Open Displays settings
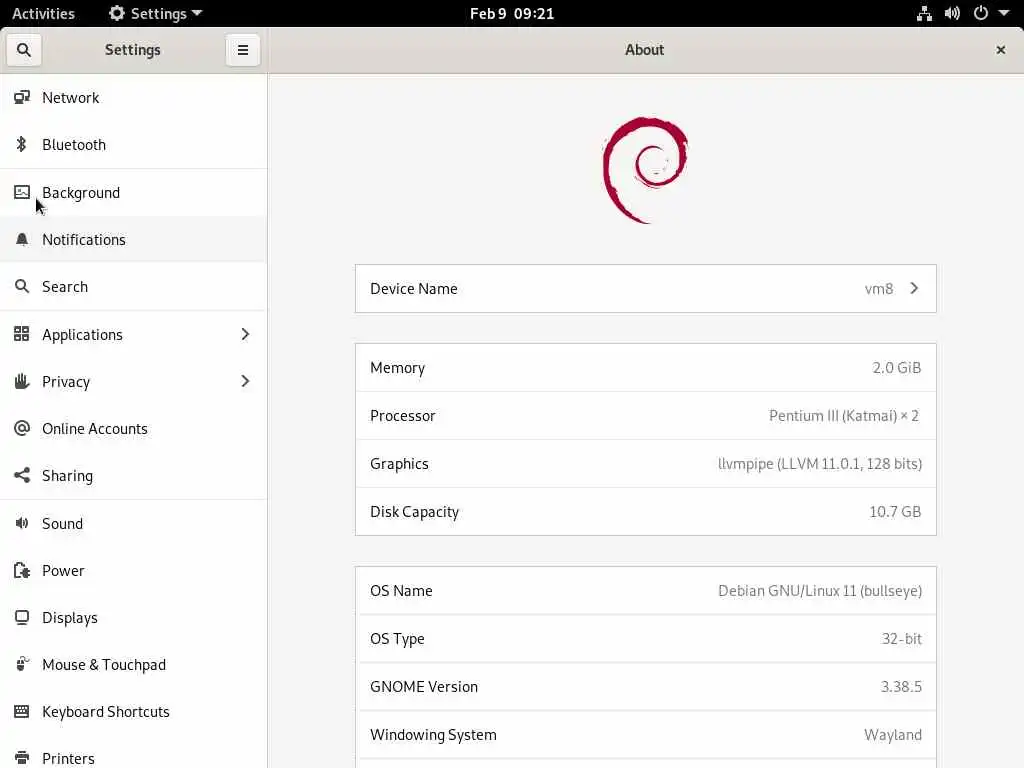This screenshot has height=768, width=1024. [133, 617]
